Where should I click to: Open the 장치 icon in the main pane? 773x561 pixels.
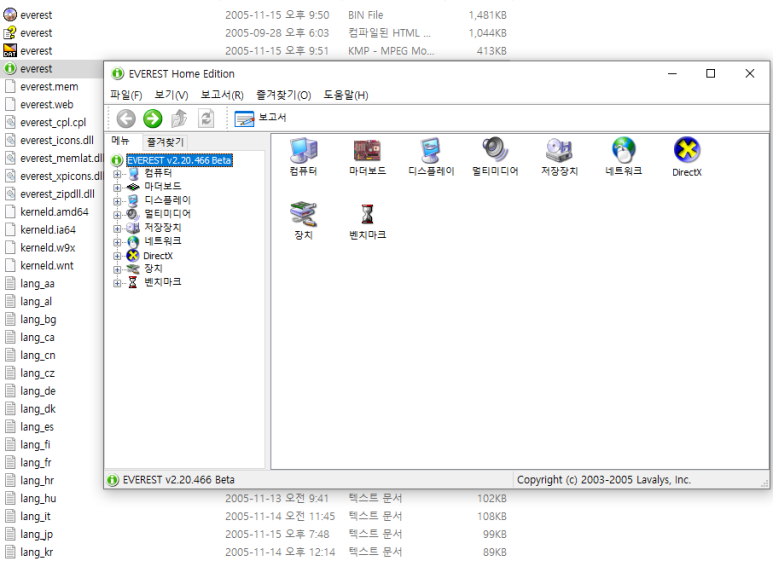click(x=303, y=214)
